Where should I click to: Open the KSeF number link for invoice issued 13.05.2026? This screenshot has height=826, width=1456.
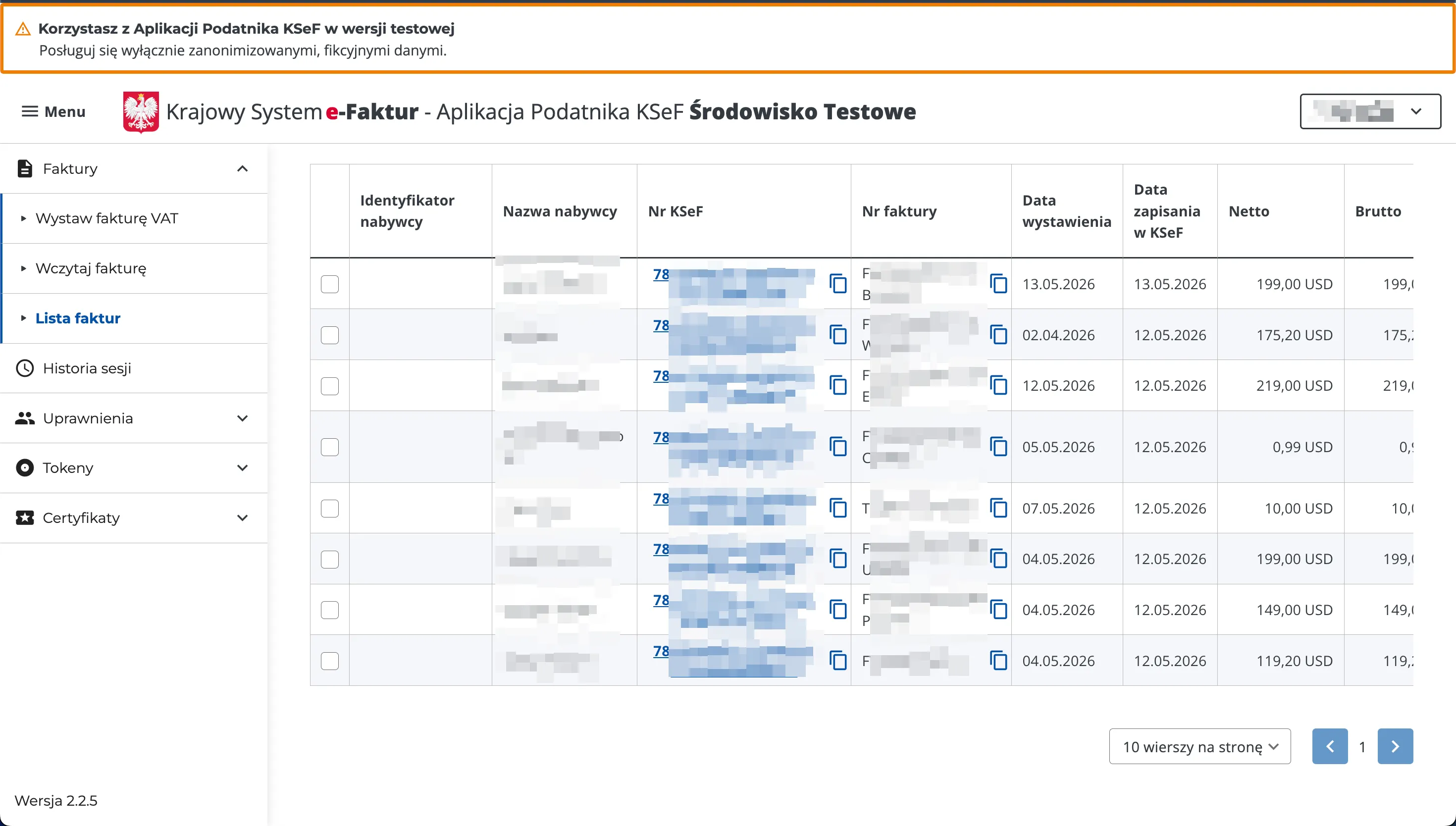(x=734, y=283)
